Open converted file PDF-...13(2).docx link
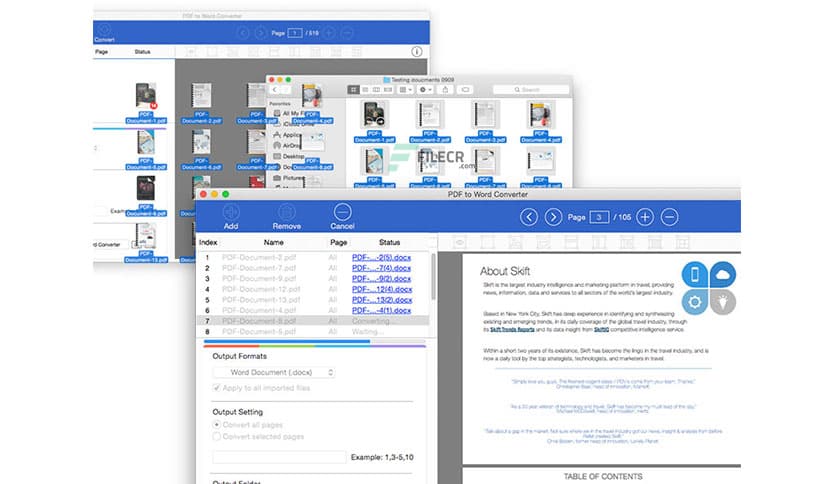 tap(382, 300)
